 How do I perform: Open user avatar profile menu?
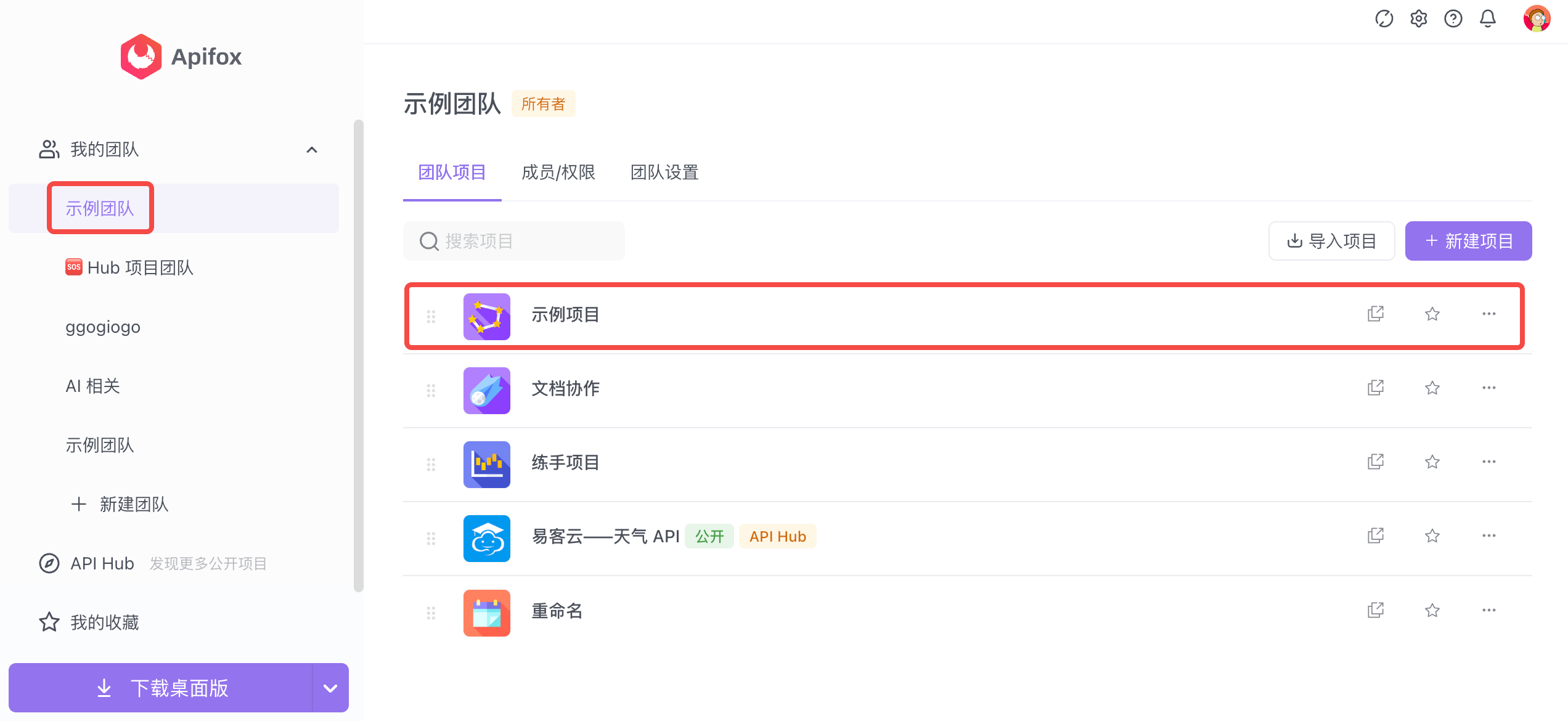tap(1536, 19)
